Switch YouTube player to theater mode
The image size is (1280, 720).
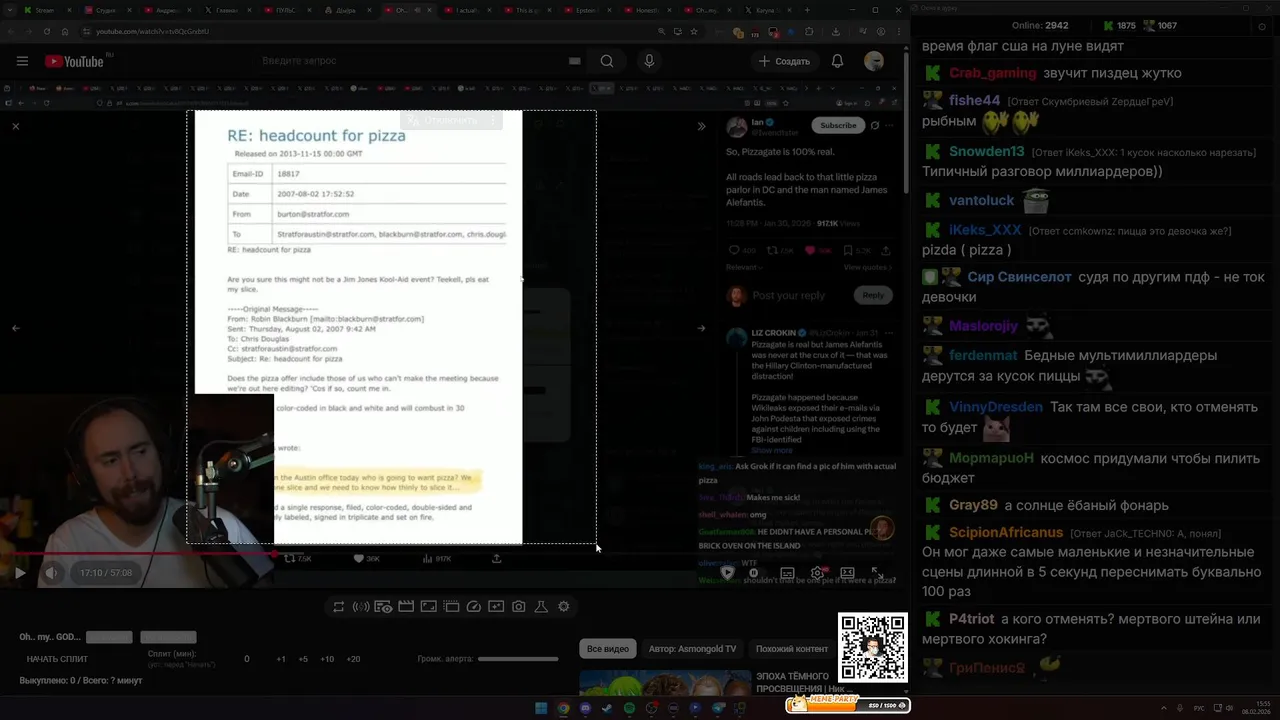847,572
